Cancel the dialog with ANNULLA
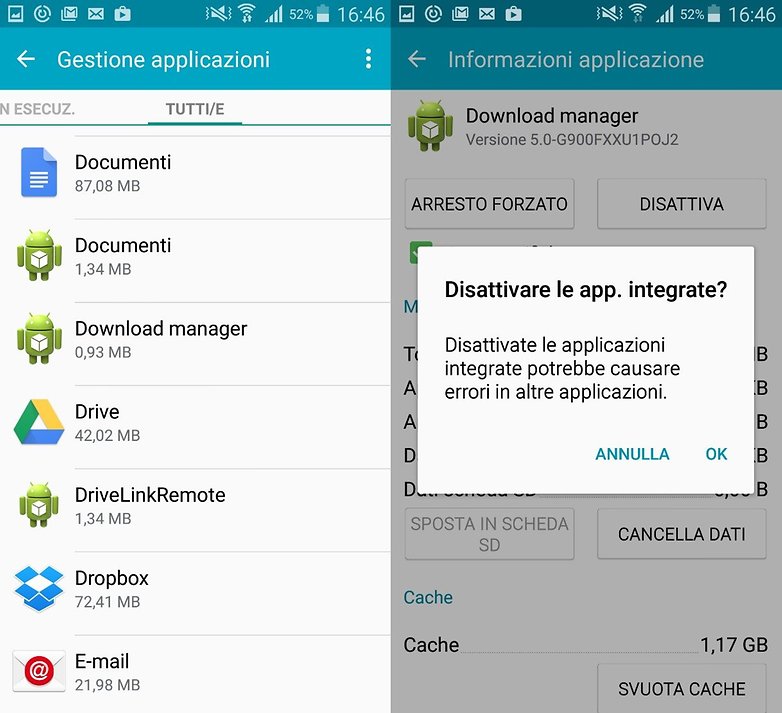This screenshot has width=782, height=713. [x=632, y=454]
